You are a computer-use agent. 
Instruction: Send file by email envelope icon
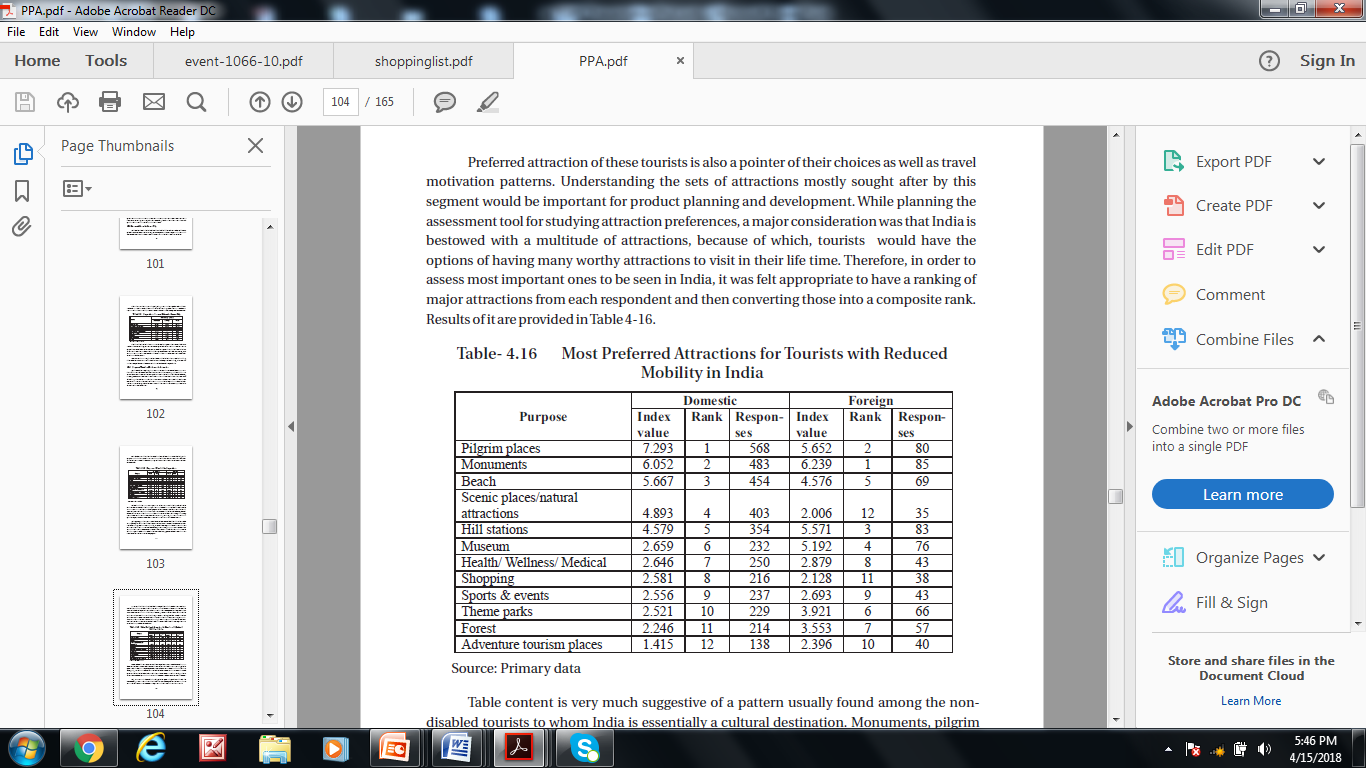tap(153, 102)
